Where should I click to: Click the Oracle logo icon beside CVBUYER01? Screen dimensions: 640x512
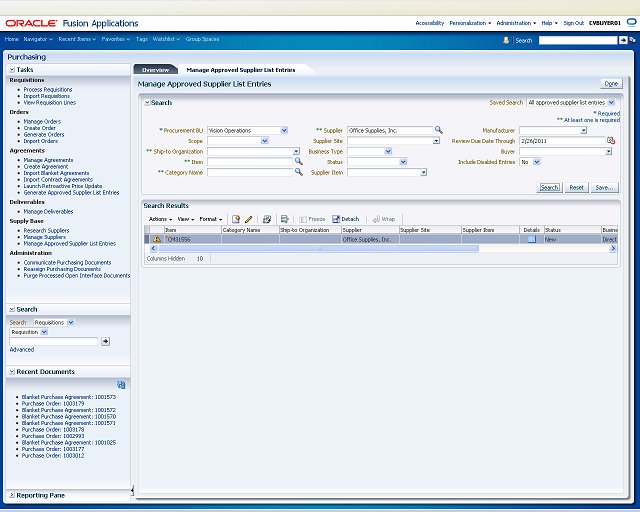pos(631,23)
